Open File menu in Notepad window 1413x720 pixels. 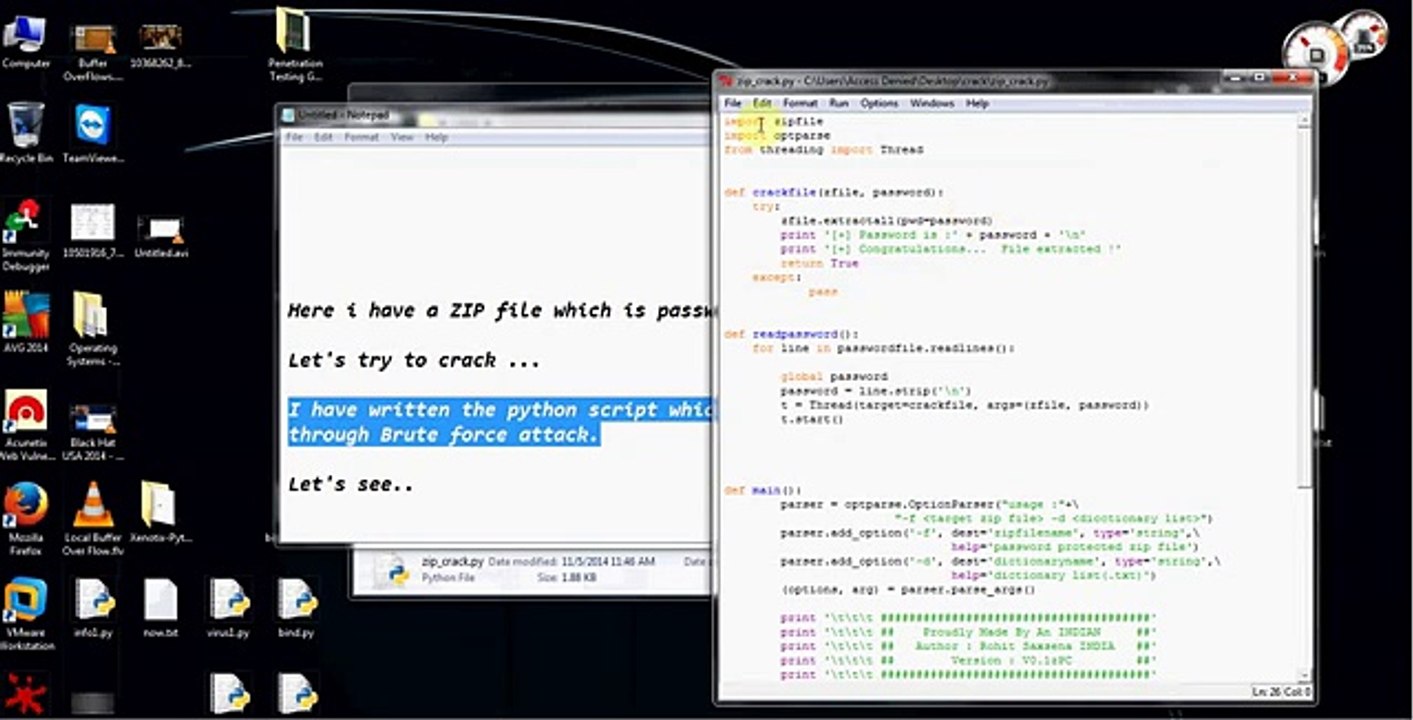294,137
